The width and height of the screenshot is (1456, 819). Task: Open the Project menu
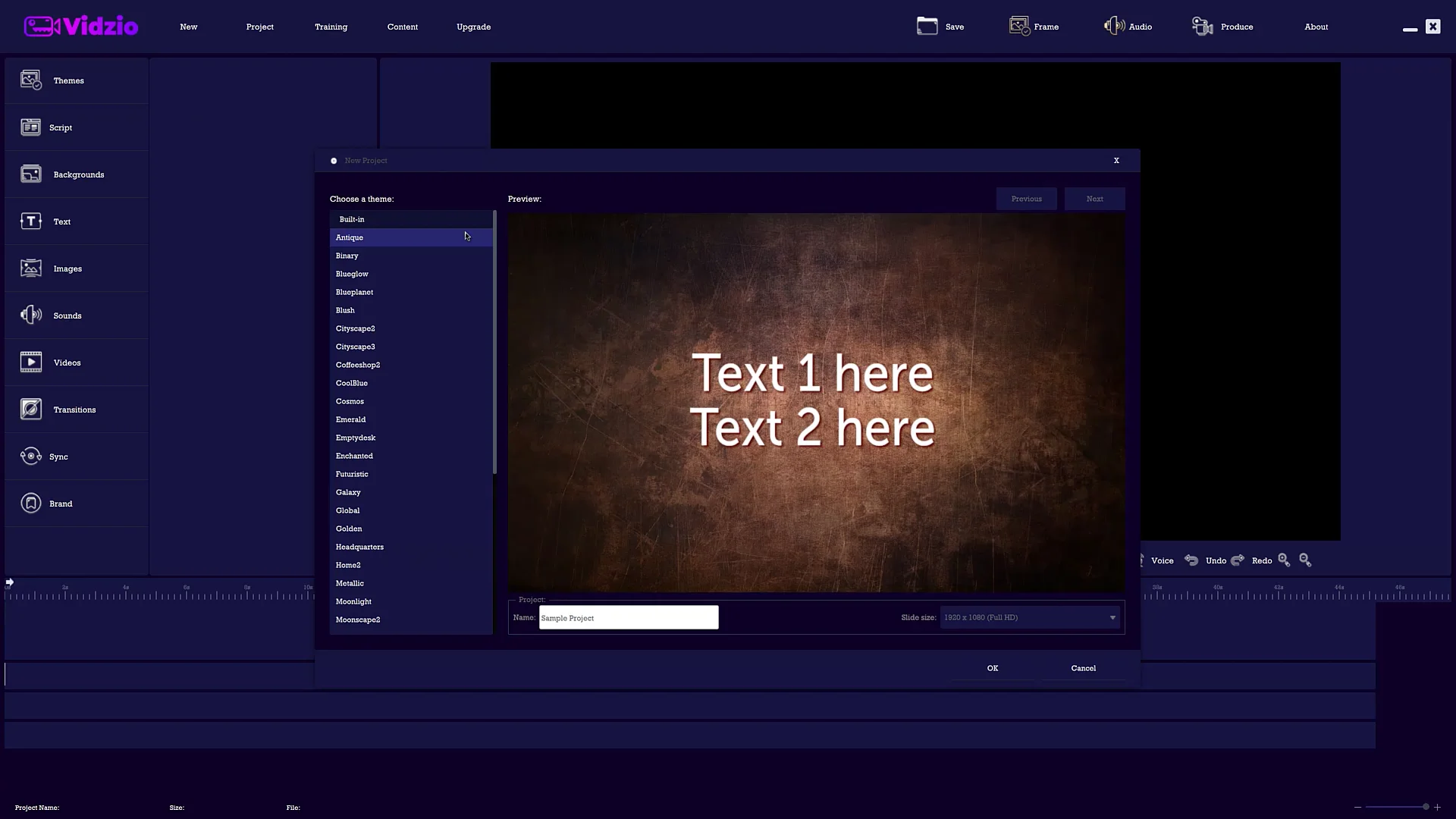(x=259, y=27)
